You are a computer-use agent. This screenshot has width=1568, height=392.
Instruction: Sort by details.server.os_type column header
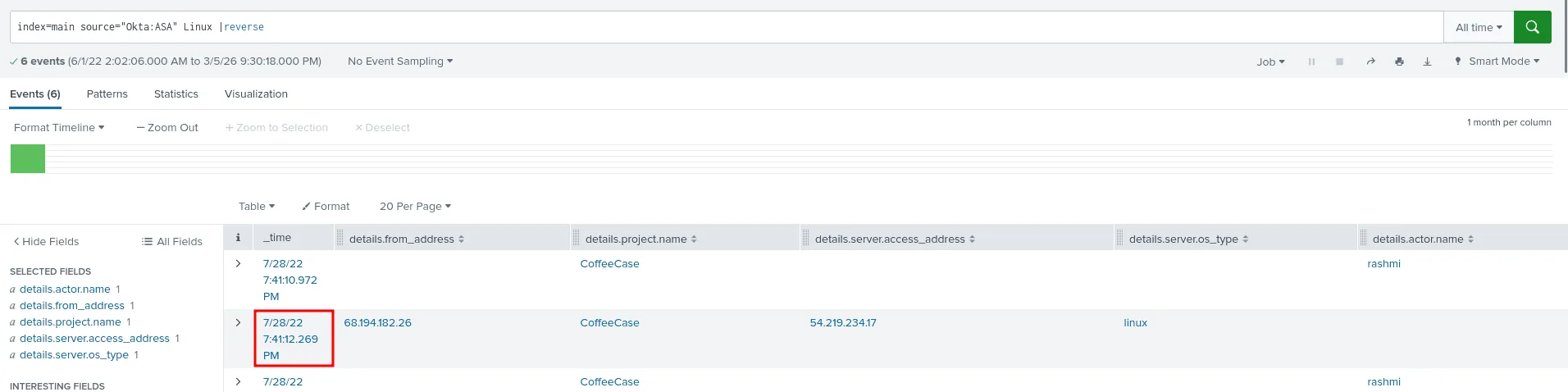[x=1189, y=239]
